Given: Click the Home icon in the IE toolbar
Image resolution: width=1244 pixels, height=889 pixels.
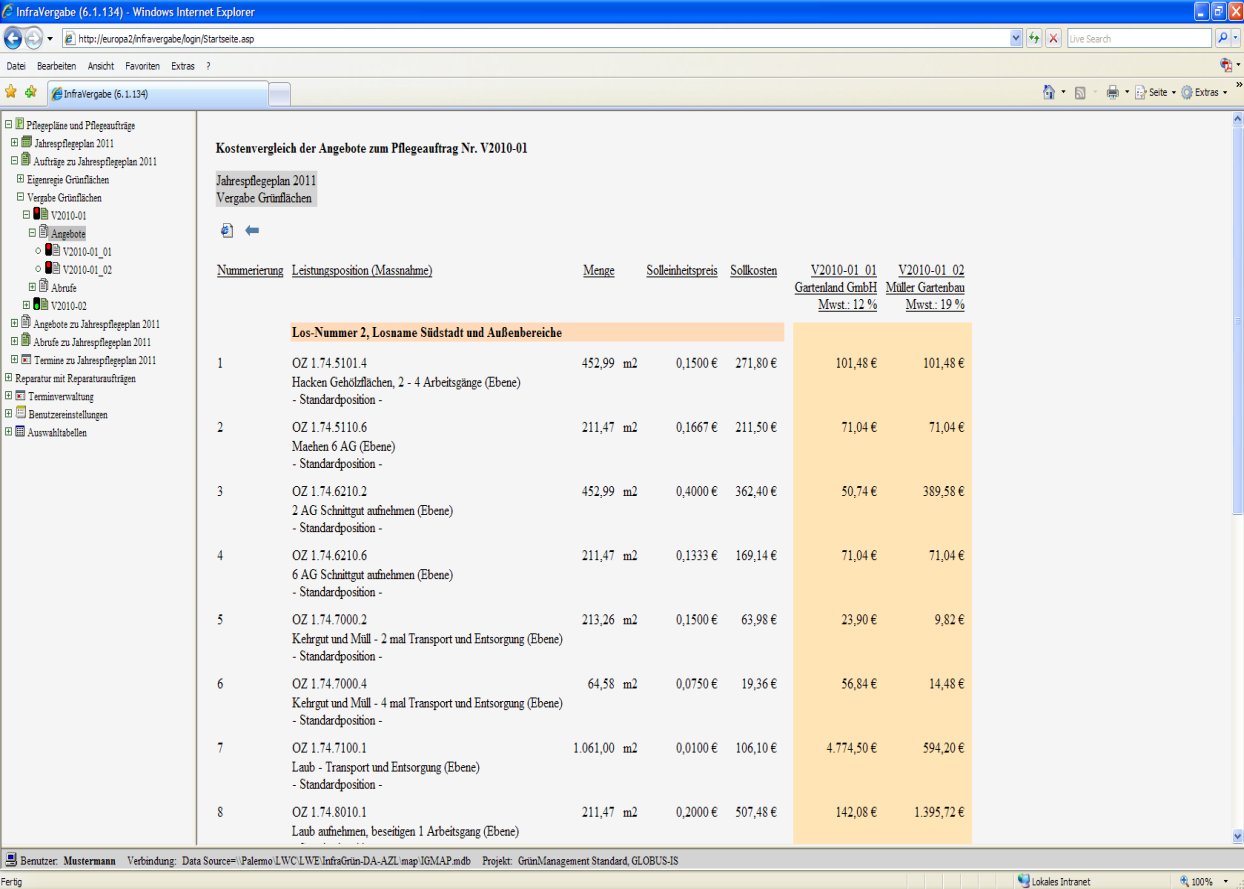Looking at the screenshot, I should [1048, 92].
